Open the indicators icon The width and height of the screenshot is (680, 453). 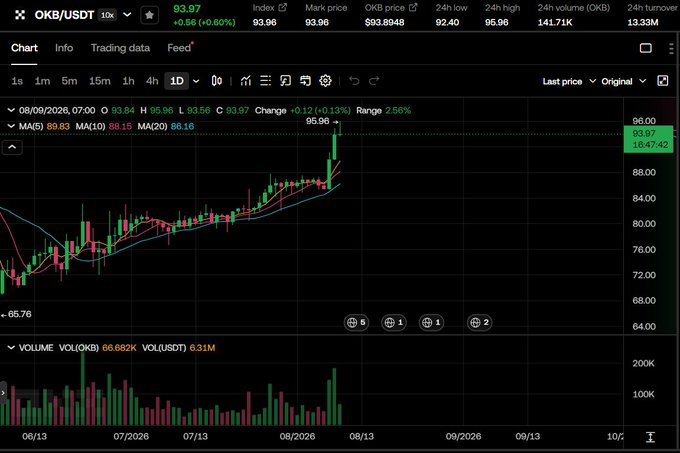tap(246, 81)
